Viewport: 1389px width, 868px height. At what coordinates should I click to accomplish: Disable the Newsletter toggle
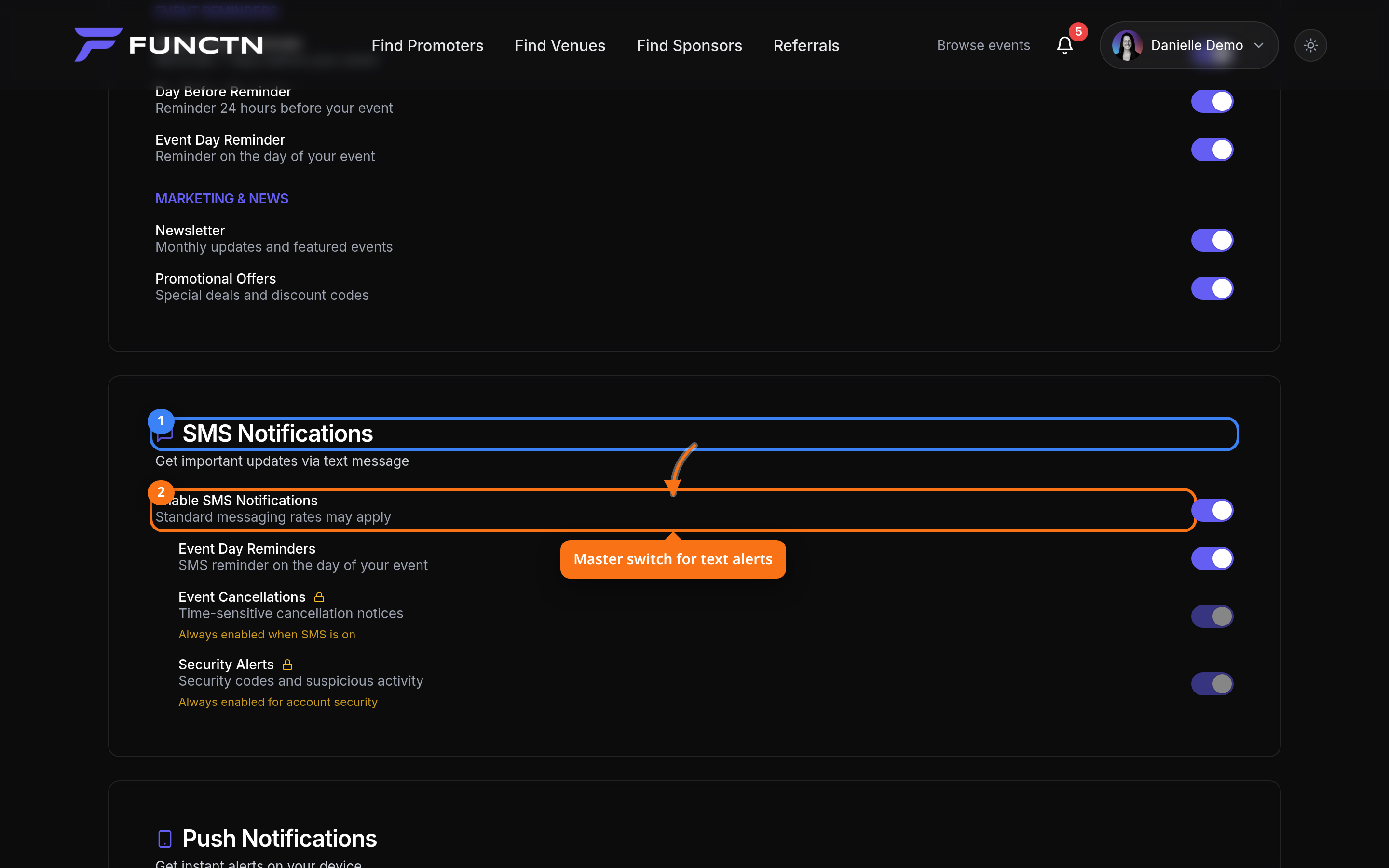[1212, 240]
